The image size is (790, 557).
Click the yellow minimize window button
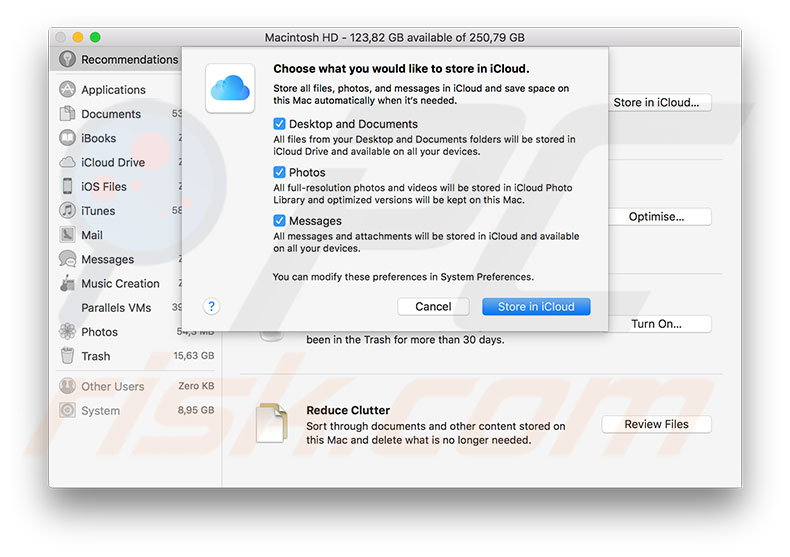coord(78,37)
